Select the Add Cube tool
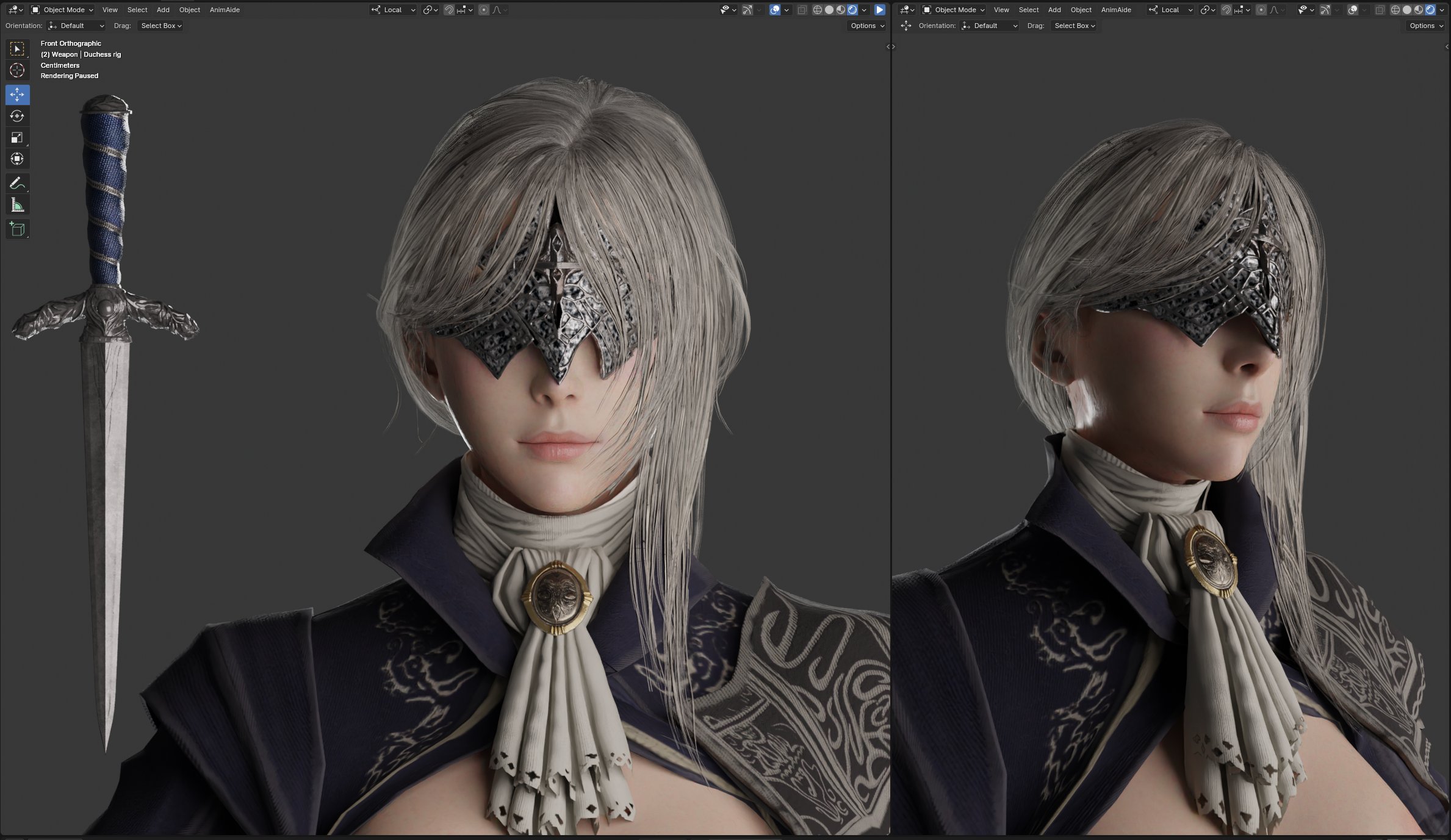The image size is (1451, 840). coord(17,229)
